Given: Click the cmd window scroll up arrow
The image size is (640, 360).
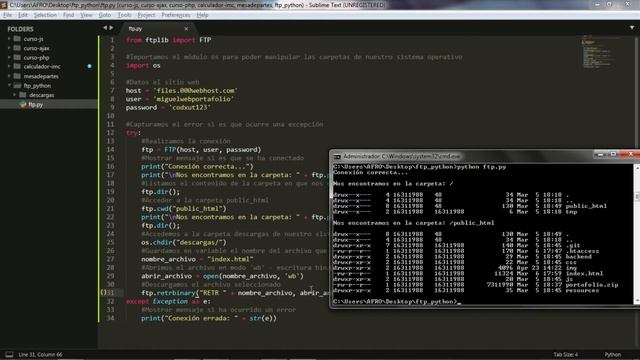Looking at the screenshot, I should 637,167.
